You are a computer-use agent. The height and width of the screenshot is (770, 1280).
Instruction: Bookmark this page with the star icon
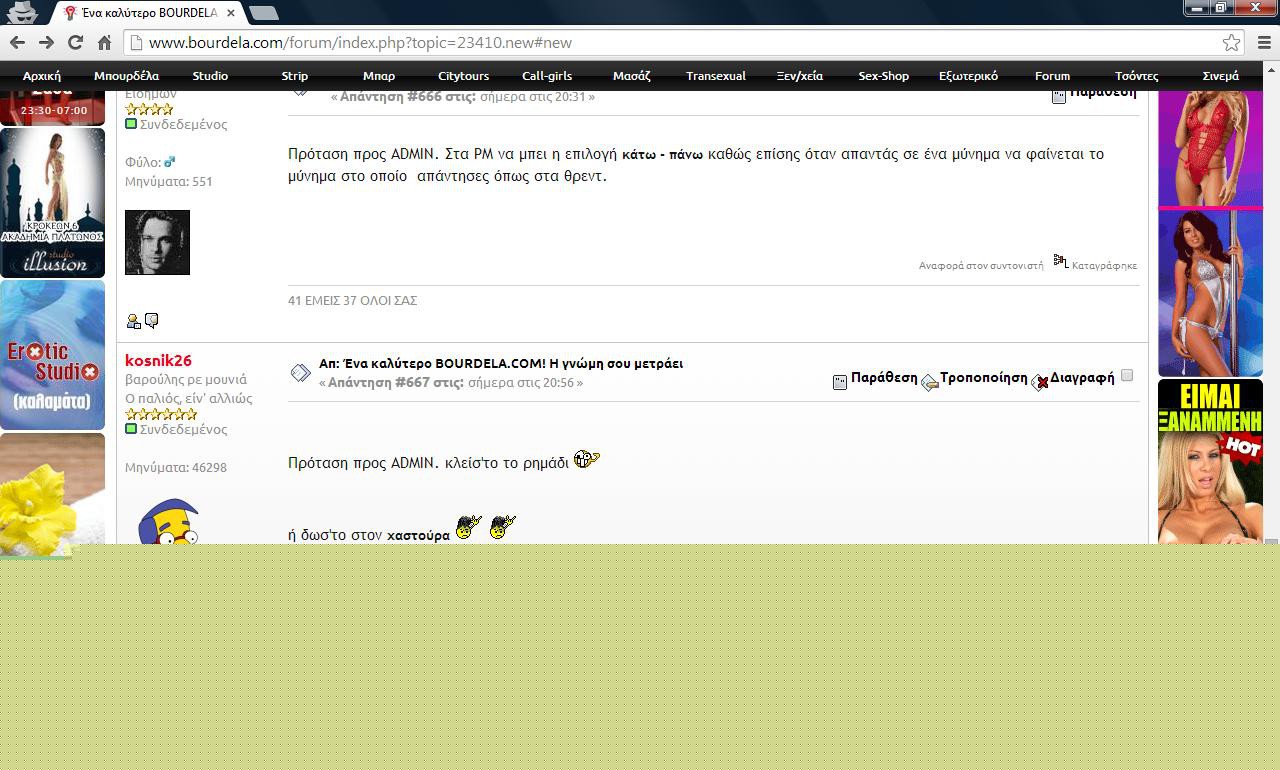[1231, 42]
